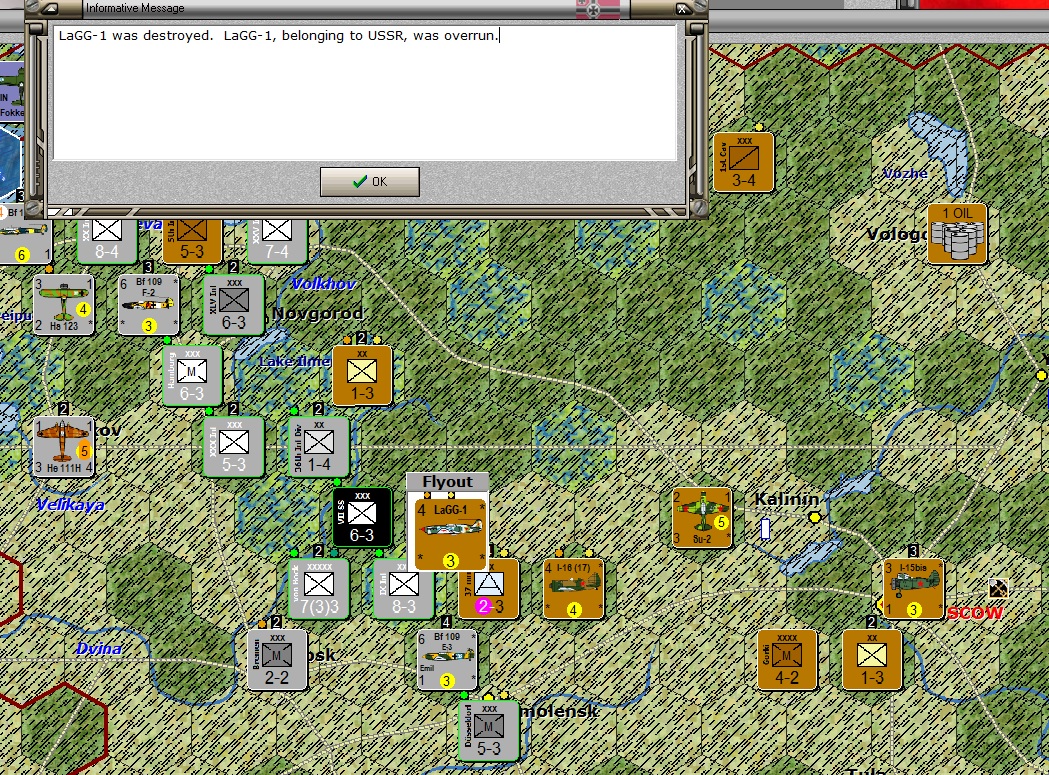
Task: Select the 1st Cav 3-4 cavalry counter
Action: 743,162
